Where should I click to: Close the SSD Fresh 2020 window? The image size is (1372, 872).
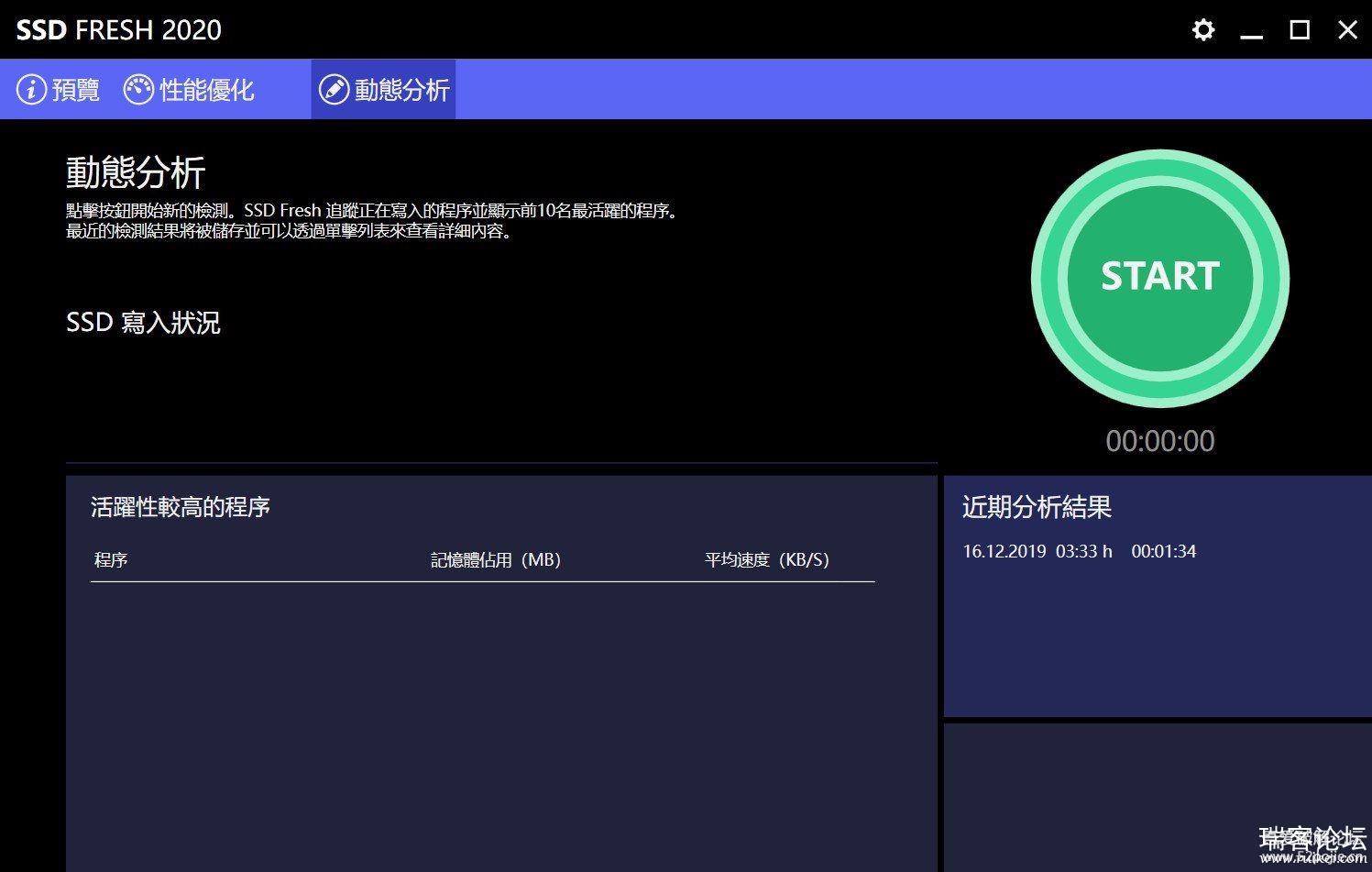(1347, 30)
